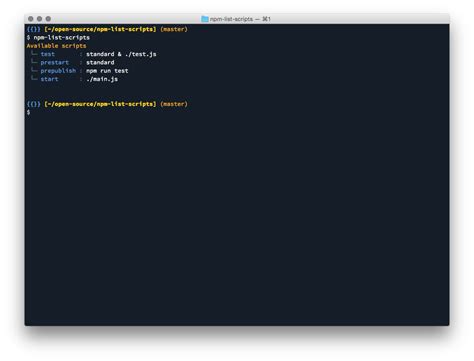
Task: Click the first '(master)' branch label
Action: pos(174,29)
